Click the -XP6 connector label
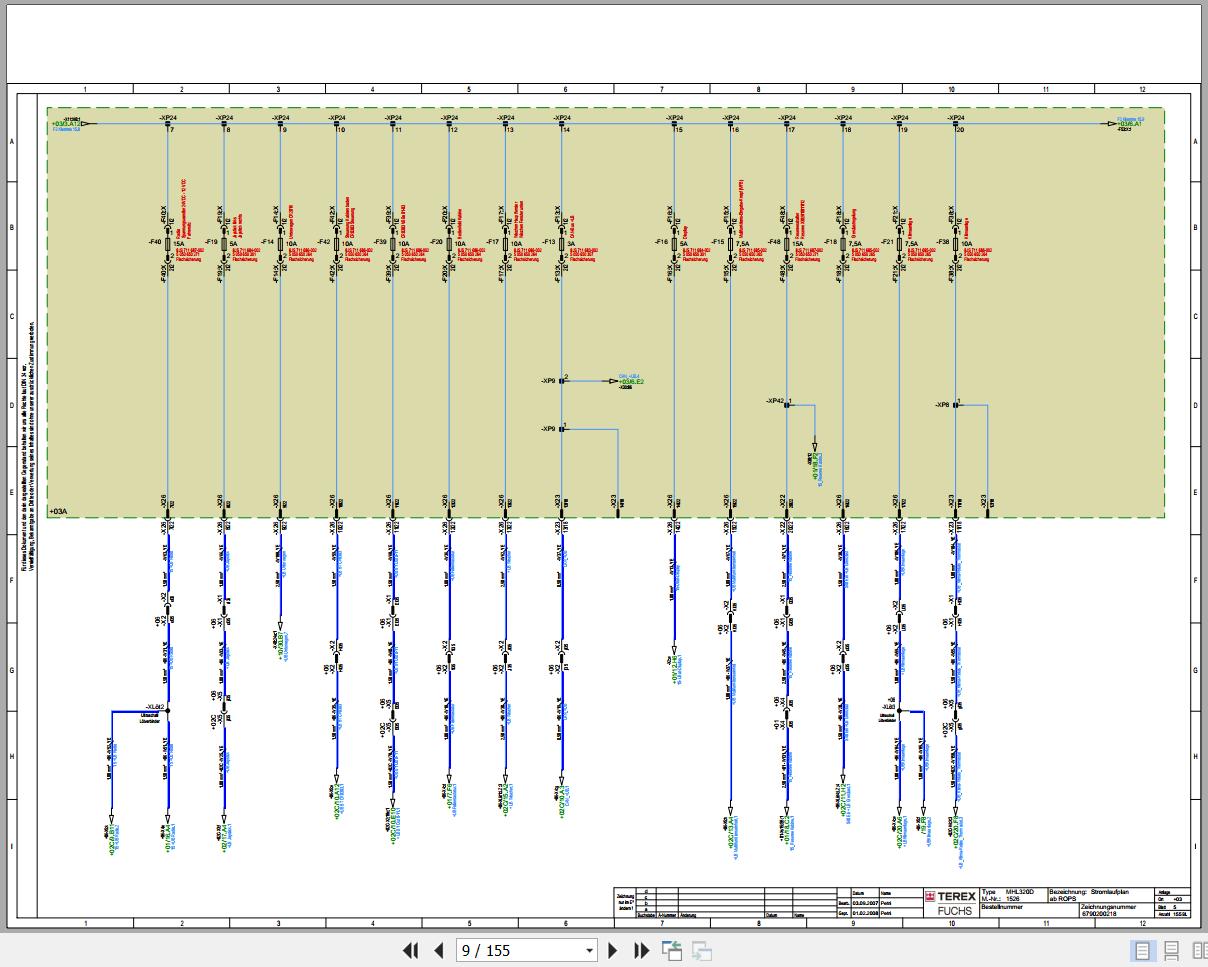The width and height of the screenshot is (1208, 967). click(942, 405)
